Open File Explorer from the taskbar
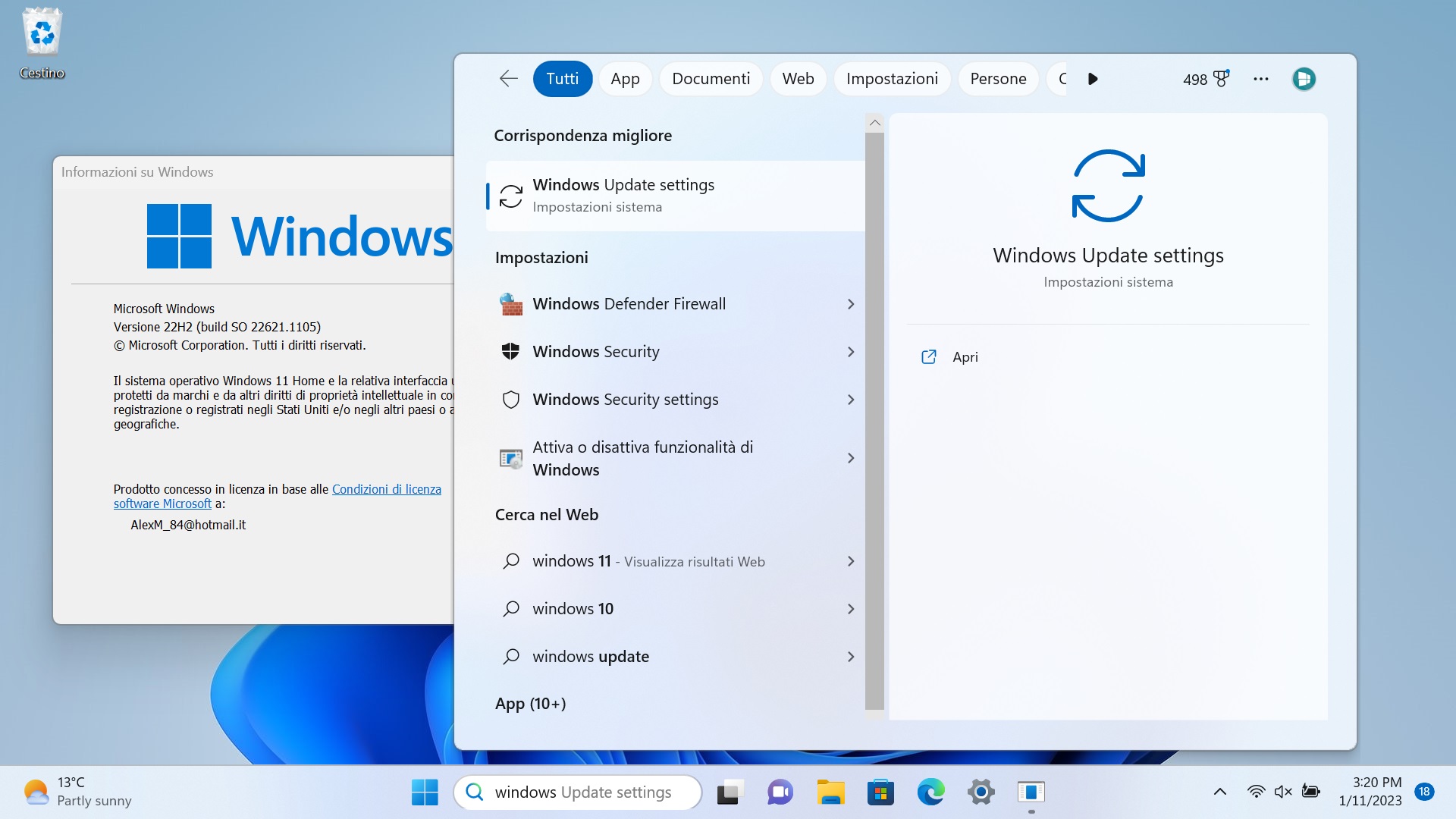The height and width of the screenshot is (819, 1456). (x=830, y=792)
